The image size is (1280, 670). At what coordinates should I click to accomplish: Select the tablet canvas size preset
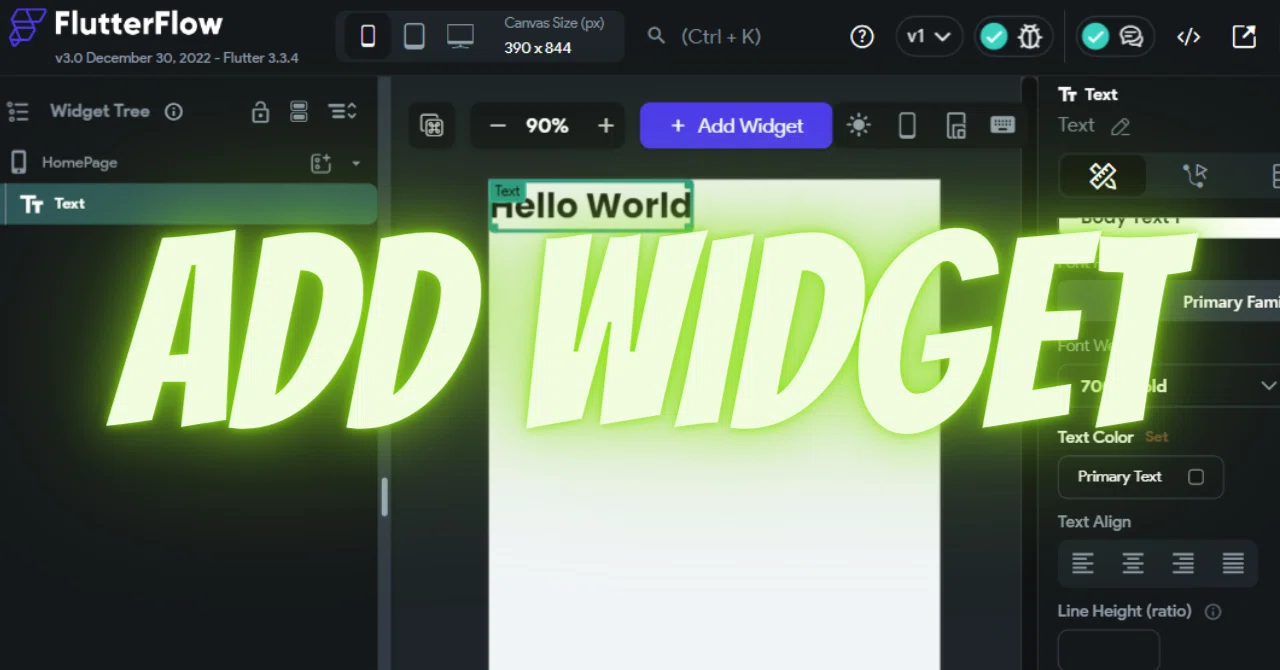(414, 36)
